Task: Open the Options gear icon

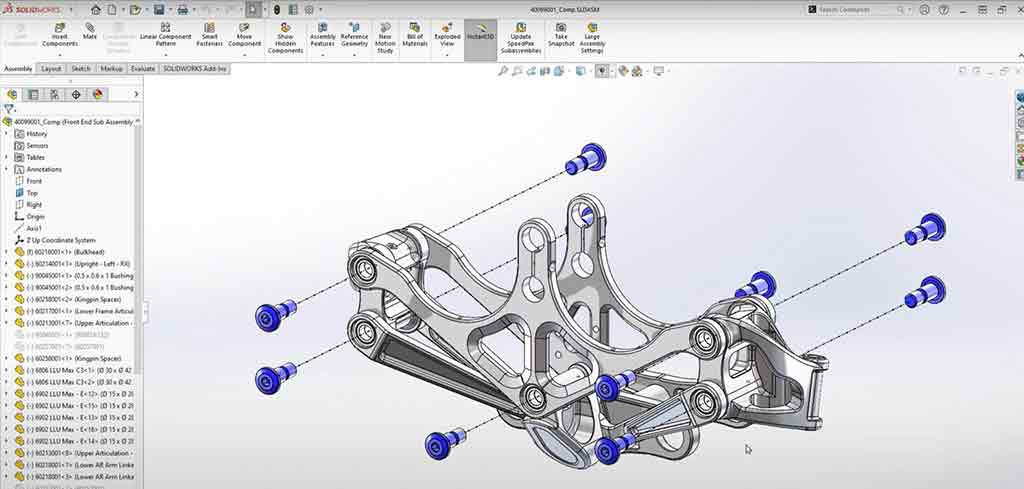Action: click(309, 10)
